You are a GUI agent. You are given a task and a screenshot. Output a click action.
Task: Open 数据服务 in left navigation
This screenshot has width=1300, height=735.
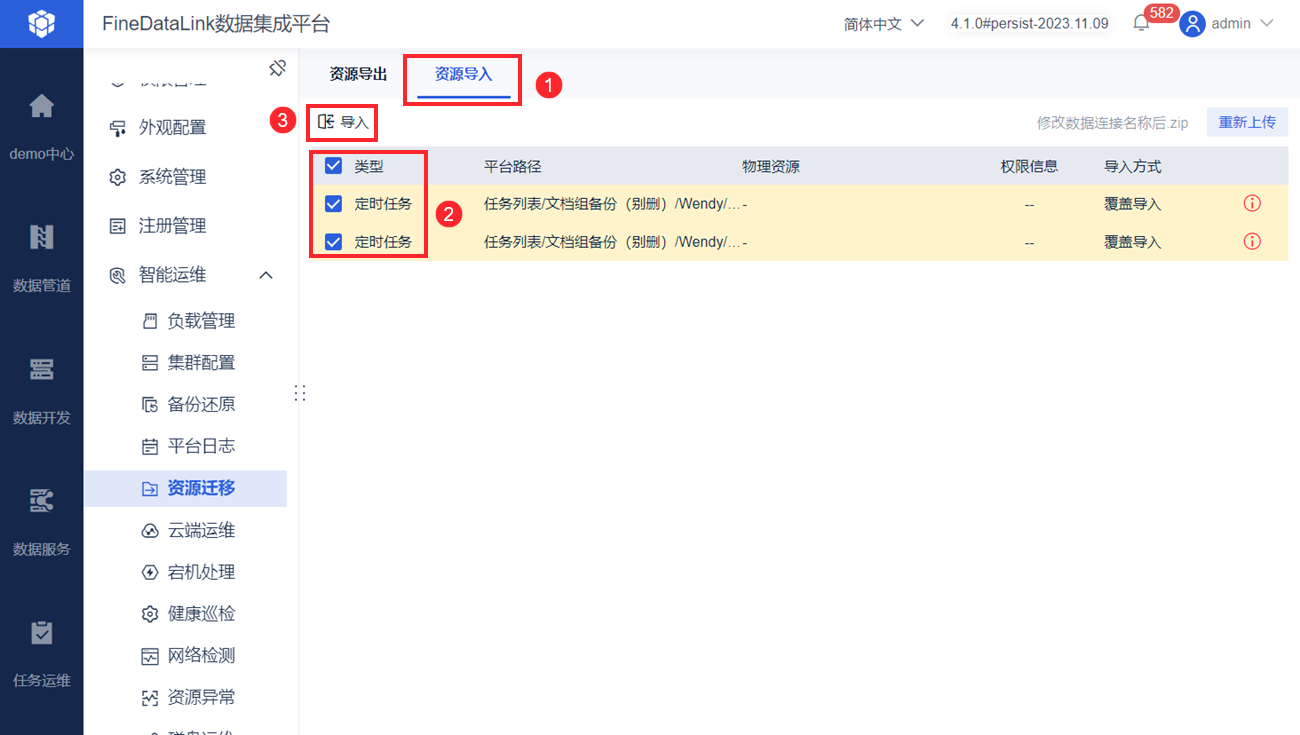coord(41,520)
